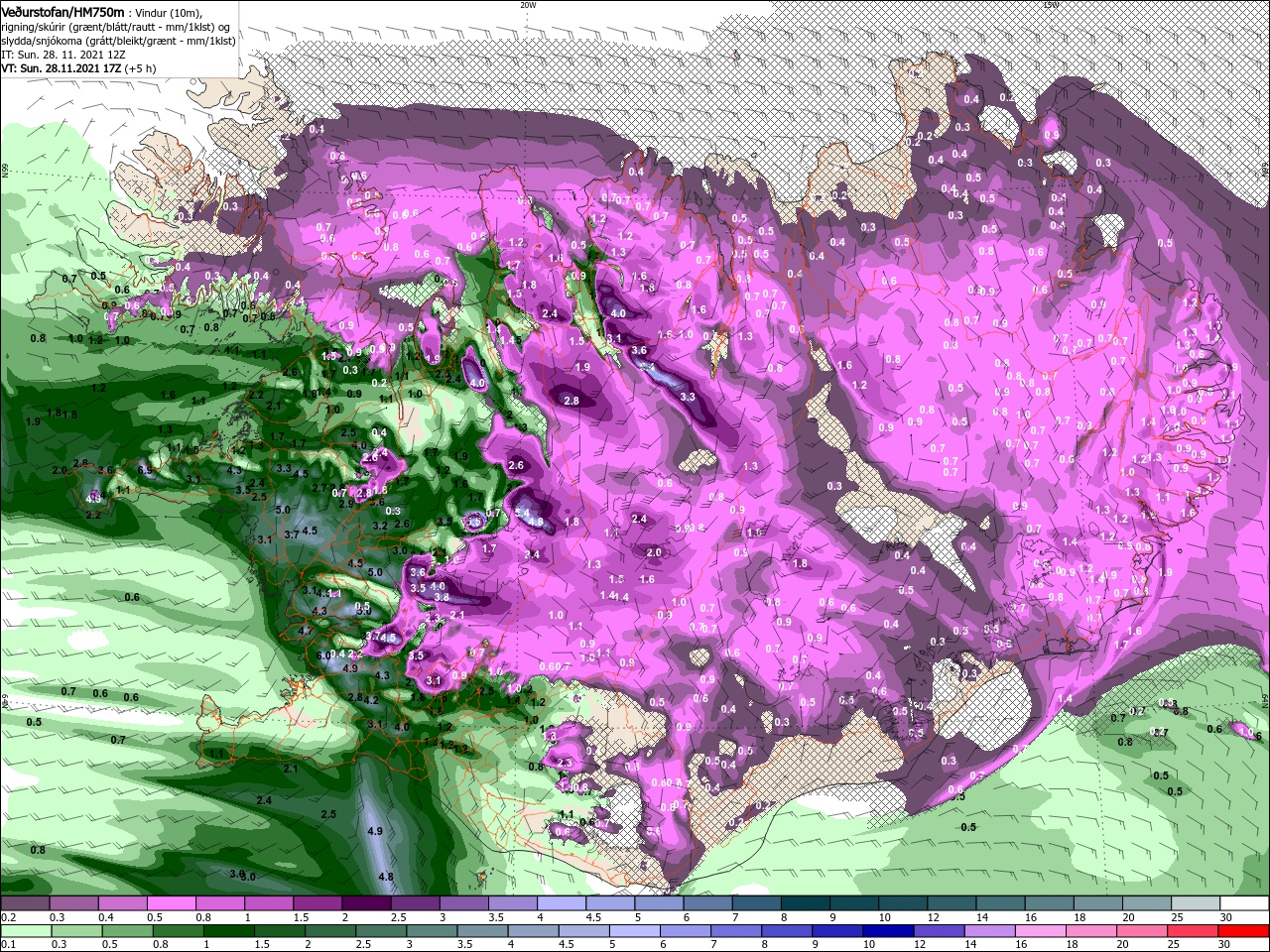
Task: Select the lightest green 0.1 rain legend swatch
Action: click(x=24, y=931)
